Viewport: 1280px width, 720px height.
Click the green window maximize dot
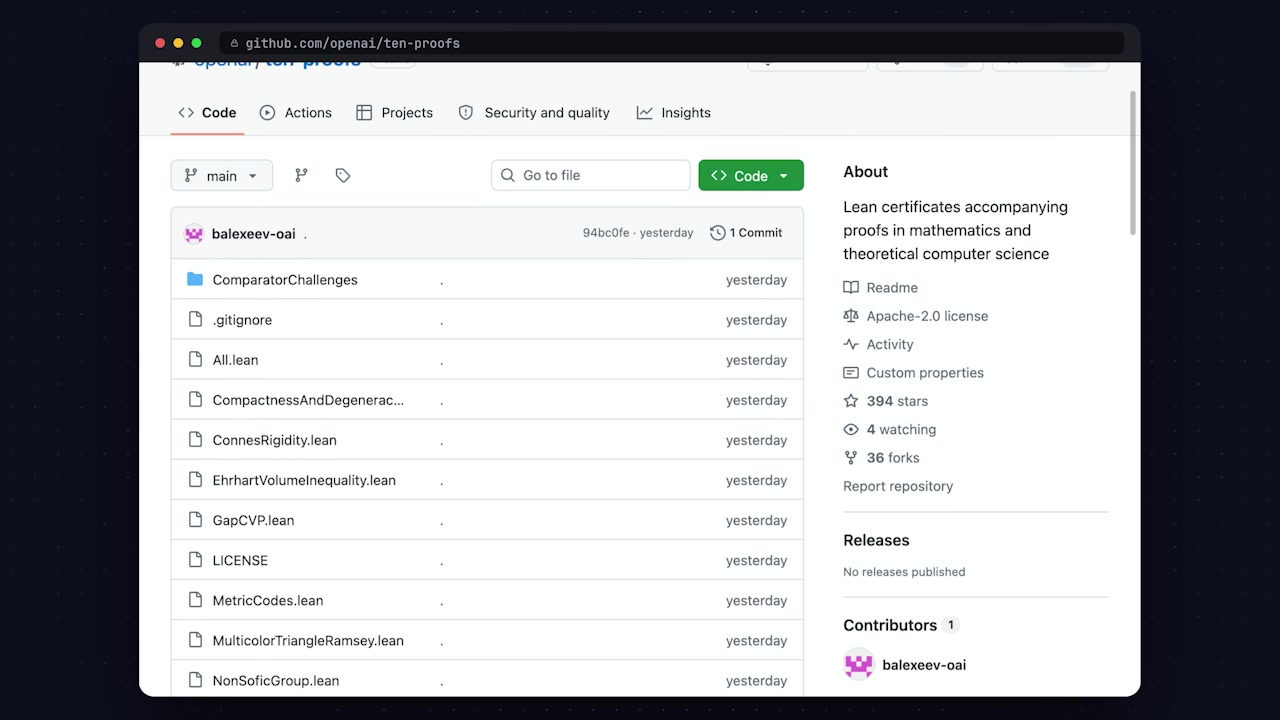[x=197, y=43]
